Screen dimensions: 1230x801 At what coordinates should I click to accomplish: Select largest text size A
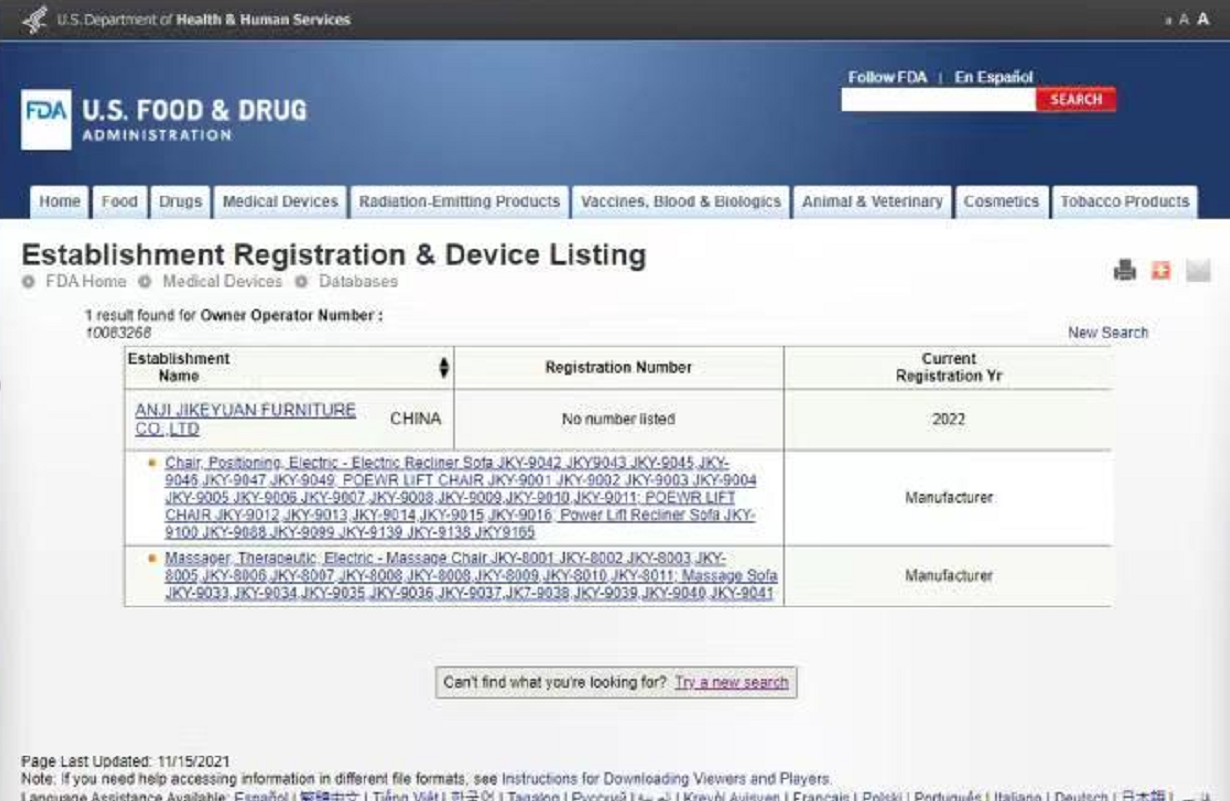tap(1203, 19)
